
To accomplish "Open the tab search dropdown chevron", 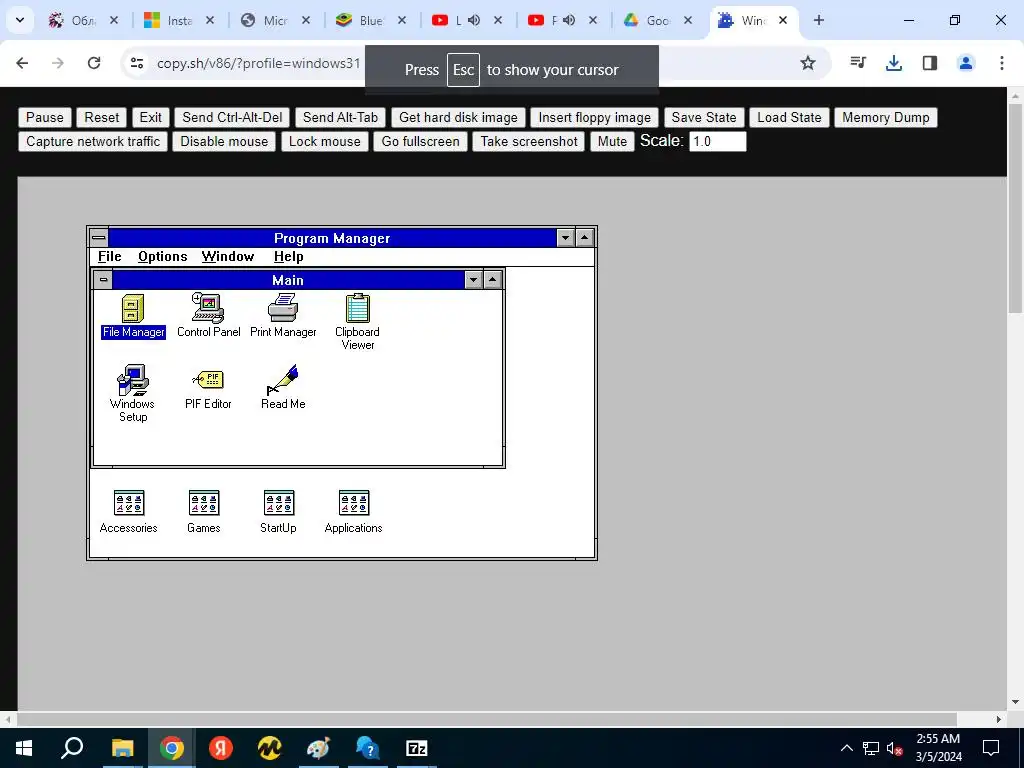I will coord(20,20).
